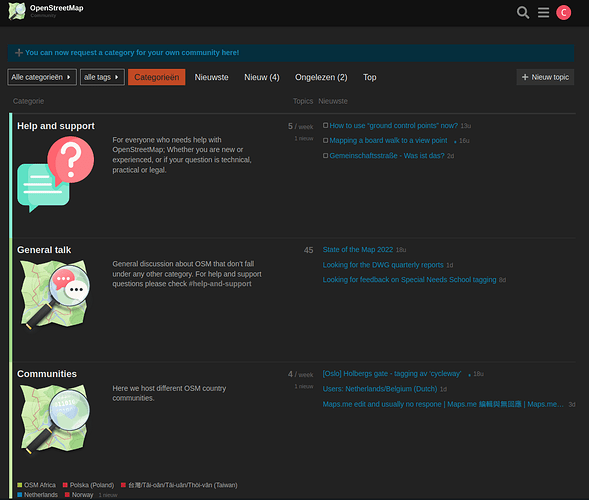Open the search magnifier icon
The width and height of the screenshot is (589, 500).
point(523,12)
